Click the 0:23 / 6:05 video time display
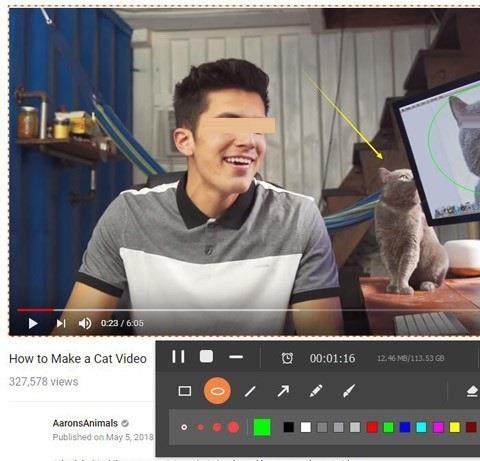This screenshot has width=480, height=461. (x=122, y=323)
